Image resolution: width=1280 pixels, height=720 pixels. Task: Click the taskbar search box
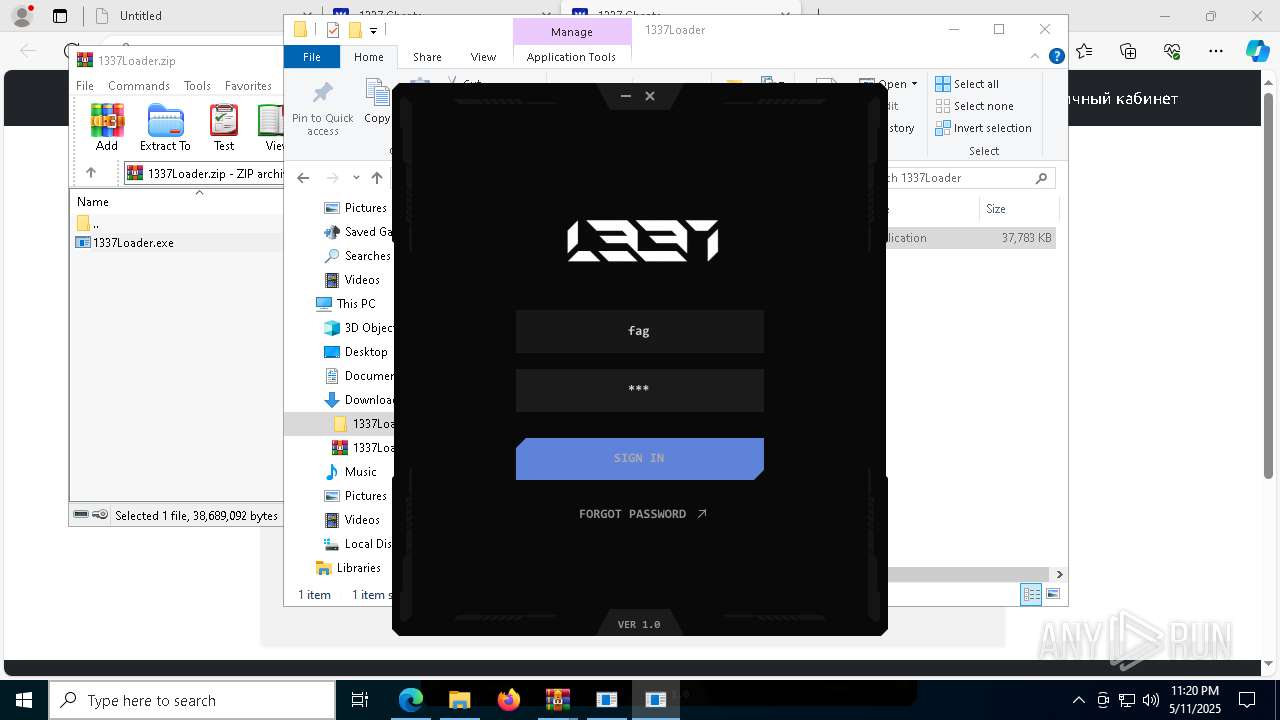pyautogui.click(x=192, y=700)
